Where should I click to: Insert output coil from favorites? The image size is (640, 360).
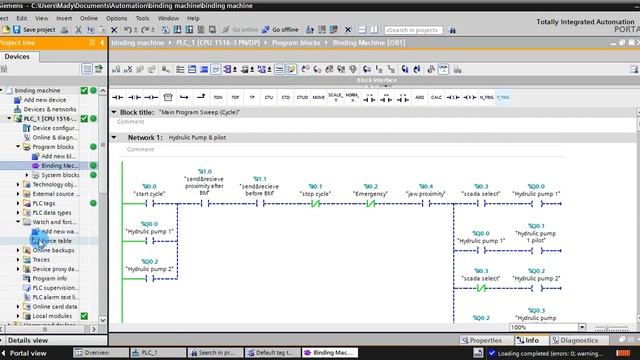click(x=151, y=98)
